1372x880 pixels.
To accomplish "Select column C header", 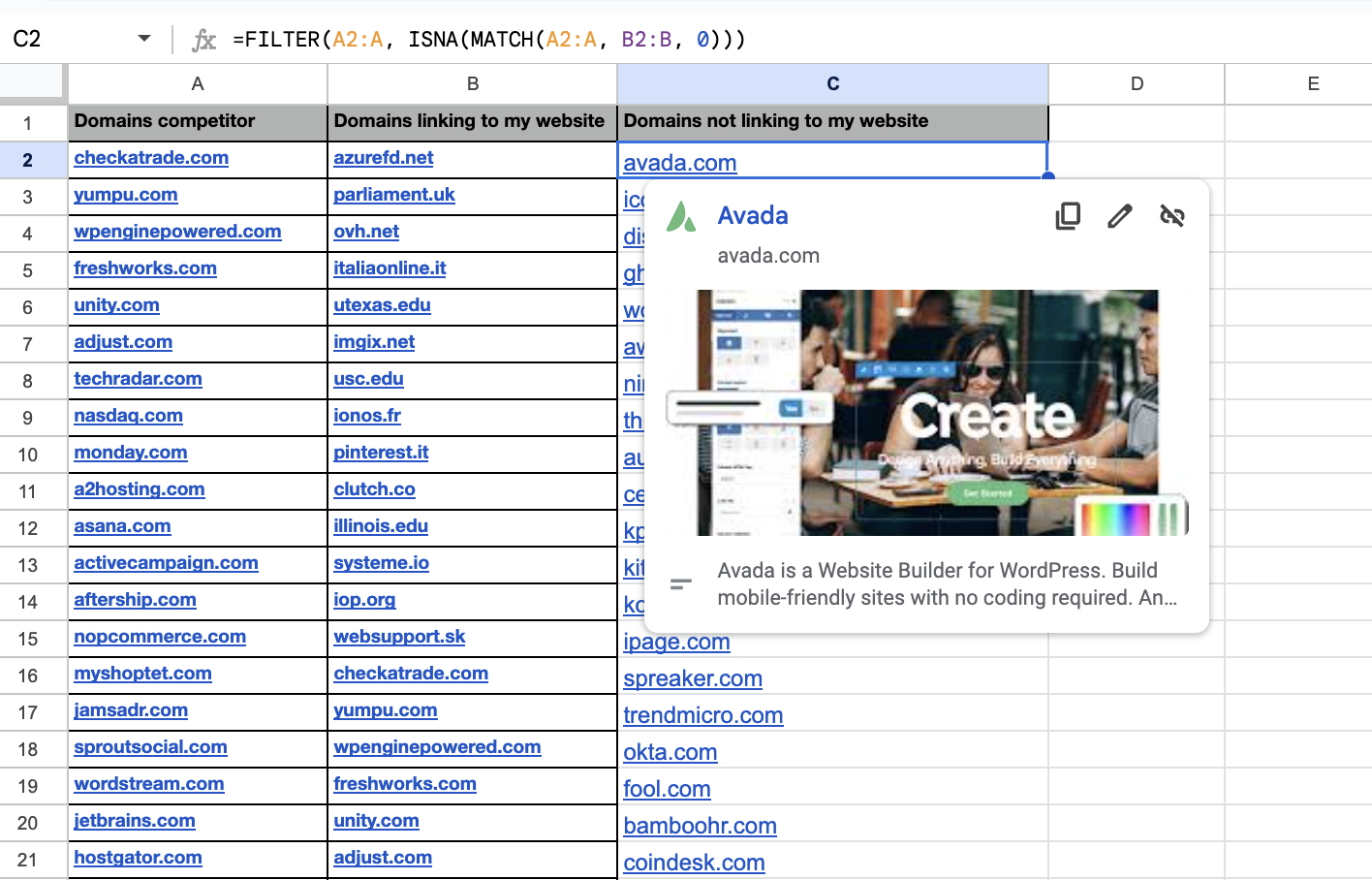I will coord(833,84).
